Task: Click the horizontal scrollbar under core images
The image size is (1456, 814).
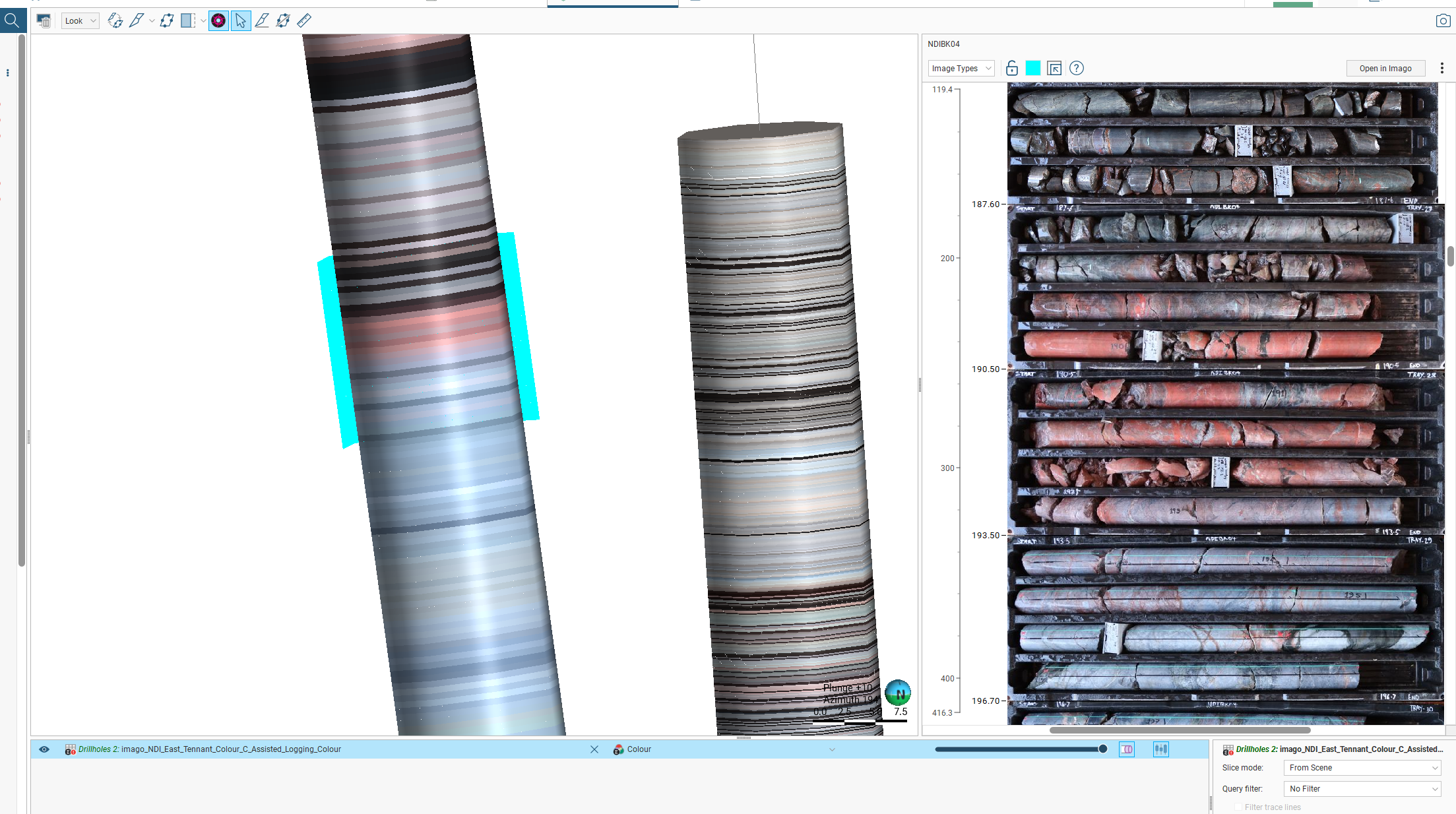Action: (x=1180, y=730)
